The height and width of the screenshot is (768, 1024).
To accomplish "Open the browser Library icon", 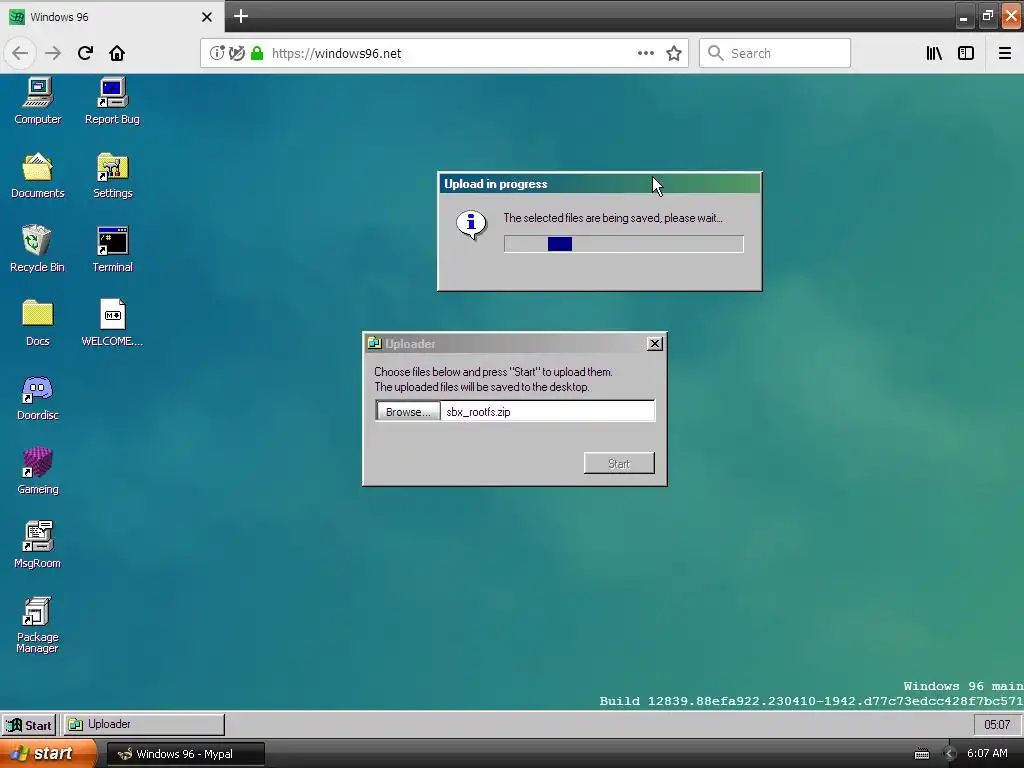I will pos(934,53).
